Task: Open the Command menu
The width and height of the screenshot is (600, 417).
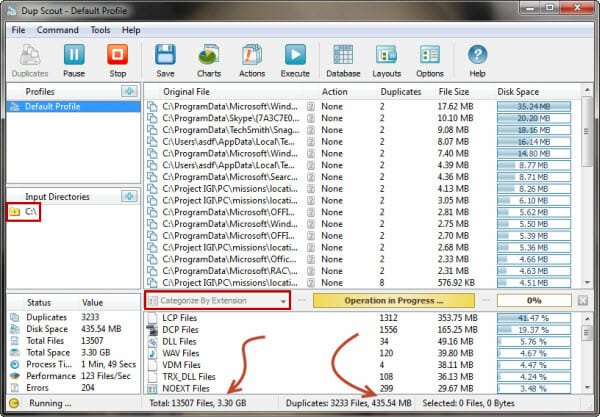Action: point(57,30)
